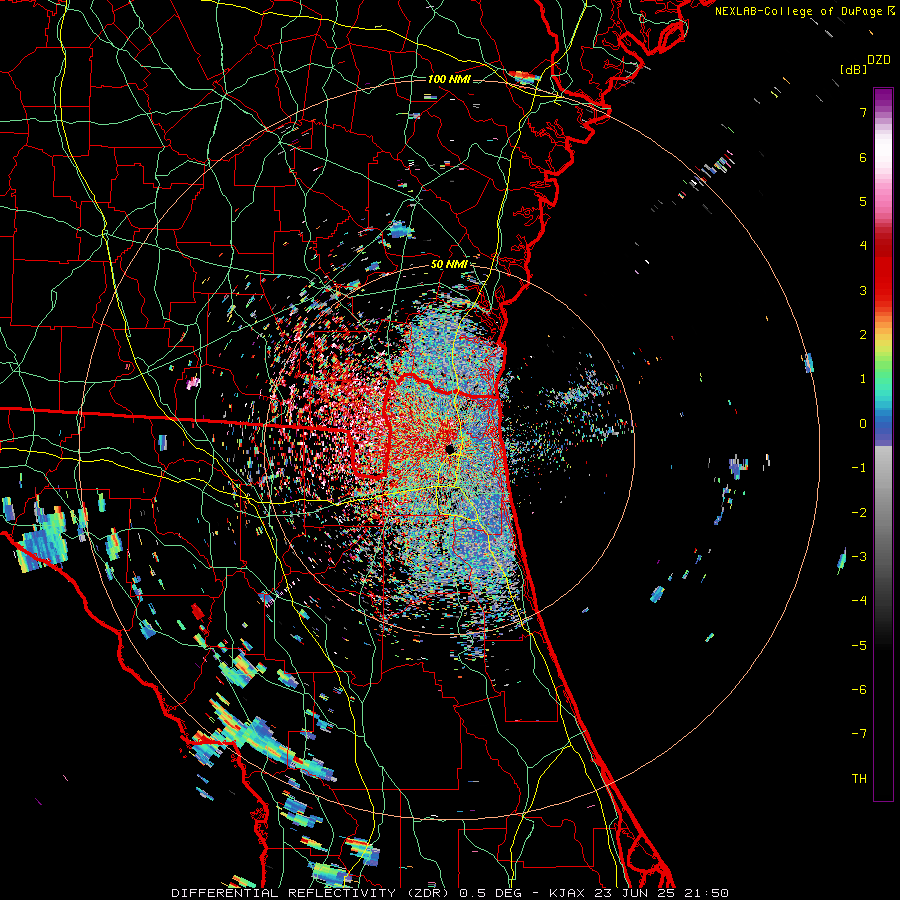Click the TH threshold label on the scale
The height and width of the screenshot is (900, 900).
pyautogui.click(x=859, y=779)
